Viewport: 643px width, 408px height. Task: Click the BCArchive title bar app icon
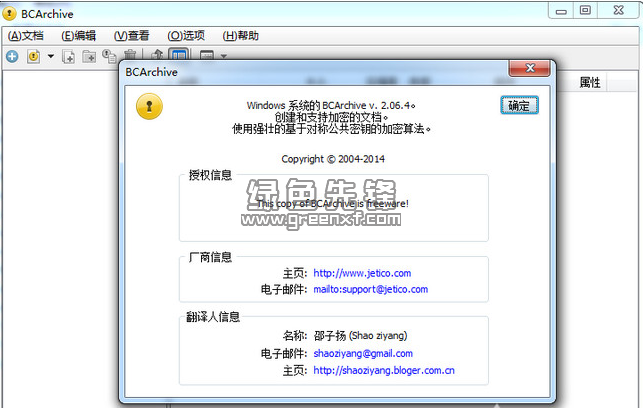(9, 14)
